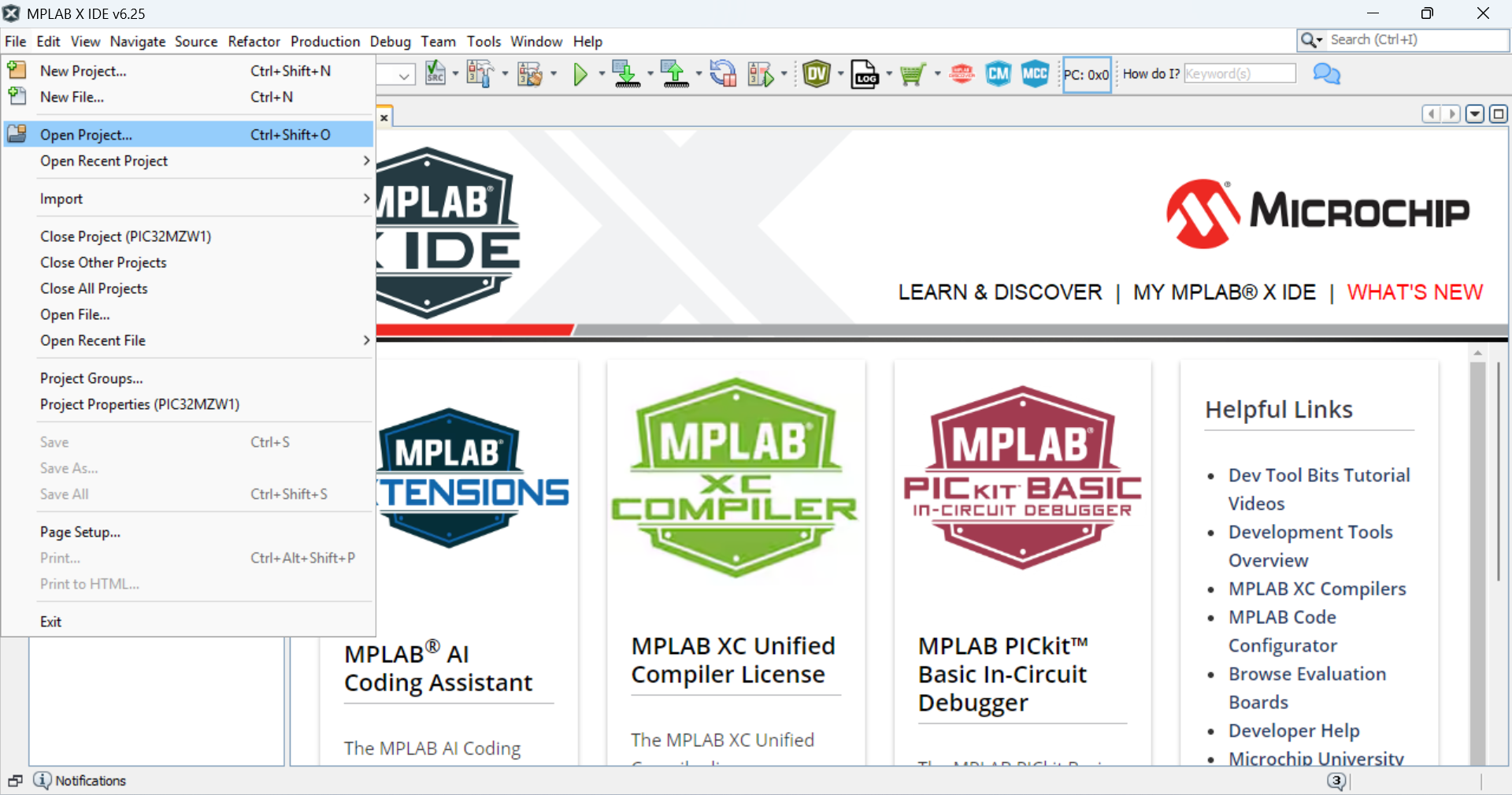1512x795 pixels.
Task: Expand the Open Recent Project submenu
Action: [188, 161]
